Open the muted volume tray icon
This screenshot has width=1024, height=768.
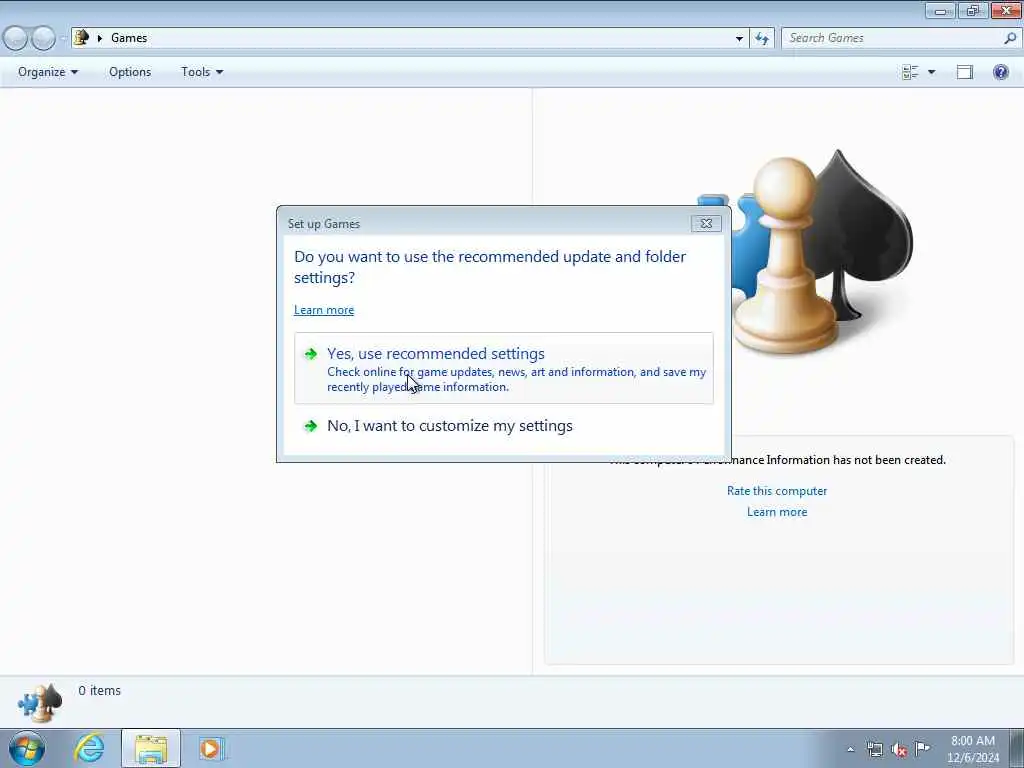(899, 749)
